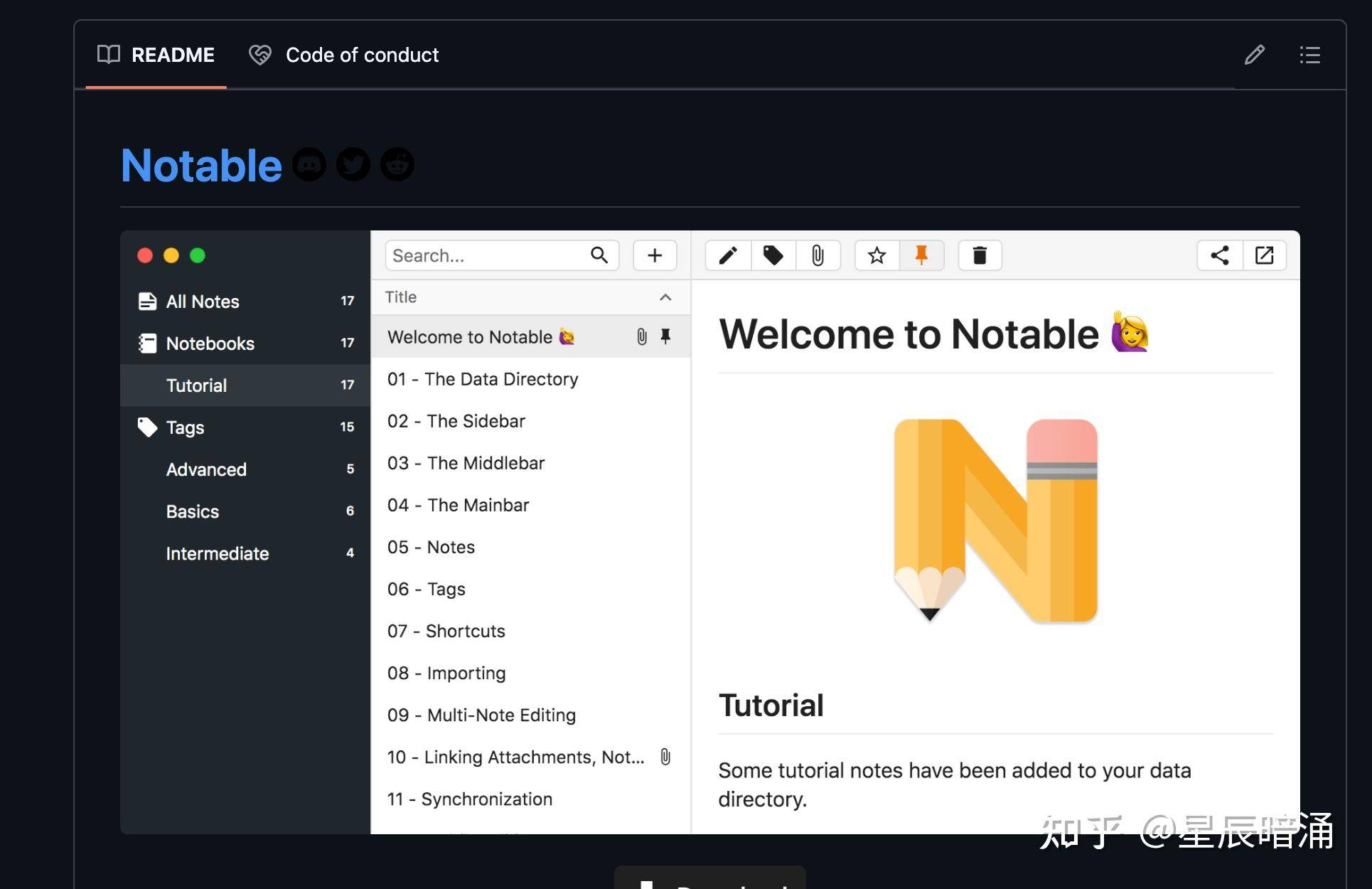Toggle the orange pin button
Screen dimensions: 1372x889
tap(922, 255)
